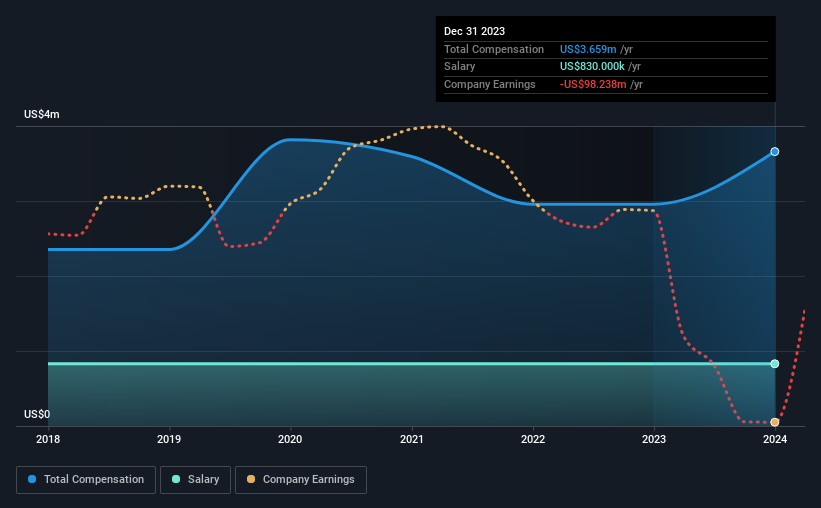Toggle the Total Compensation legend button
The width and height of the screenshot is (821, 508).
coord(86,479)
